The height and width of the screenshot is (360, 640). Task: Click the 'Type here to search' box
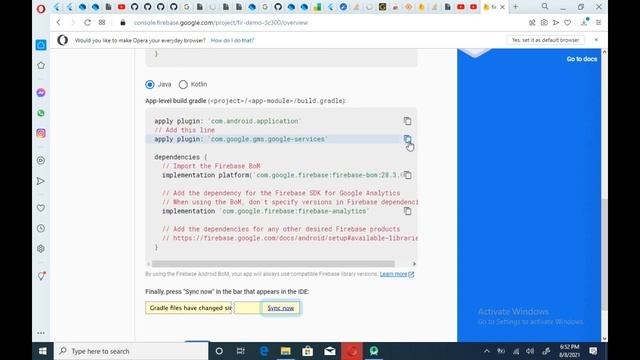(x=131, y=351)
